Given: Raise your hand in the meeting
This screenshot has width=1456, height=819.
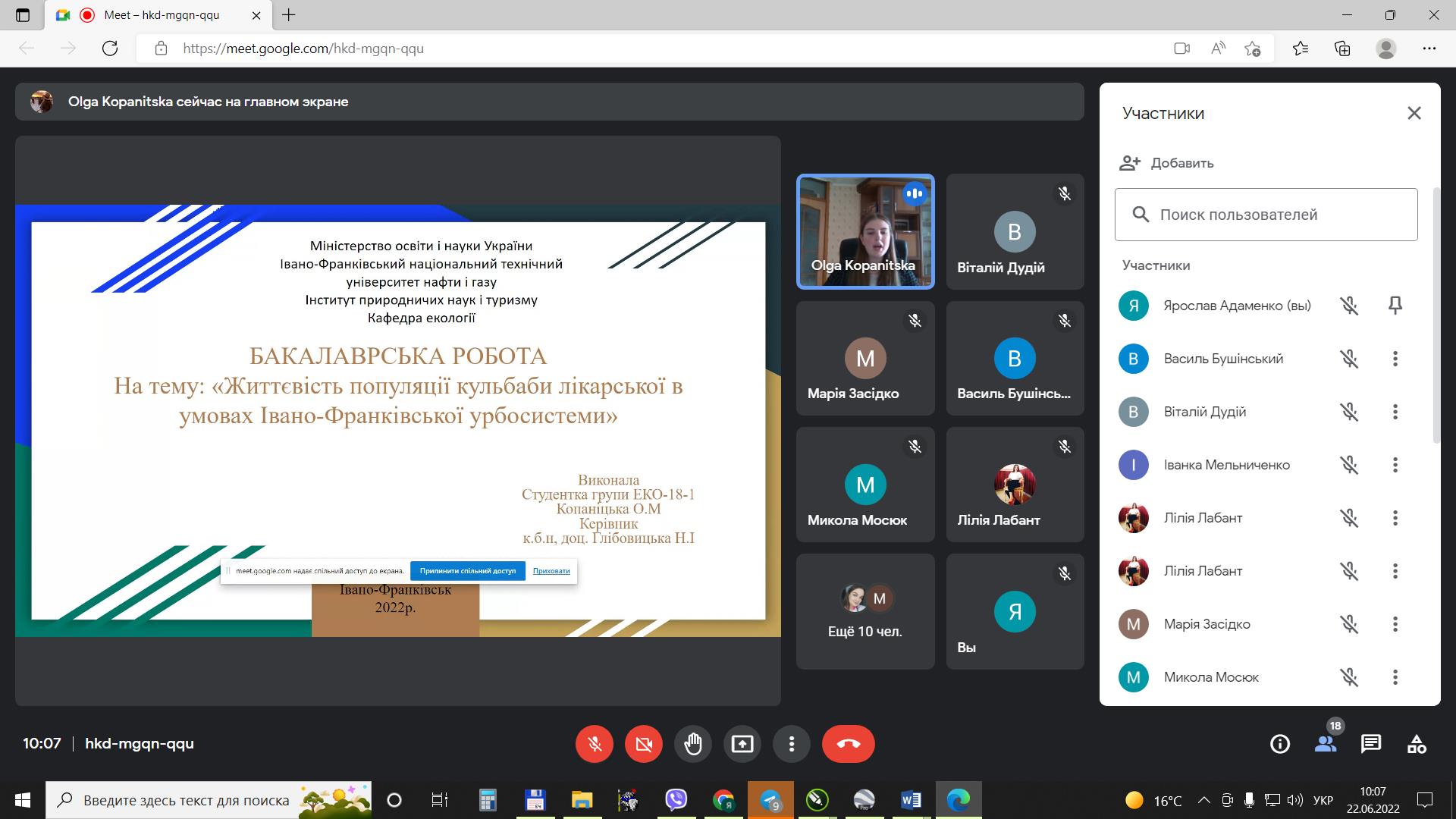Looking at the screenshot, I should tap(693, 744).
